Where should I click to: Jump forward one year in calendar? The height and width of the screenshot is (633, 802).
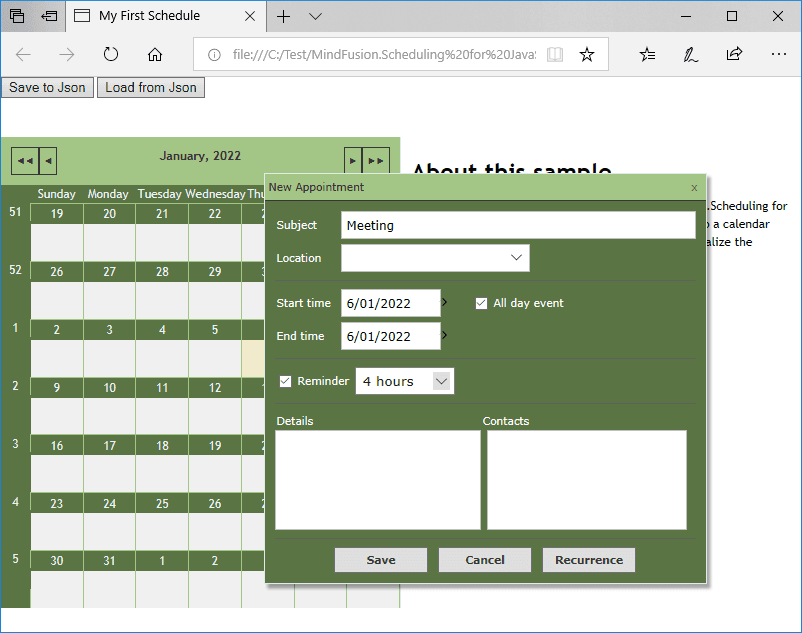376,161
